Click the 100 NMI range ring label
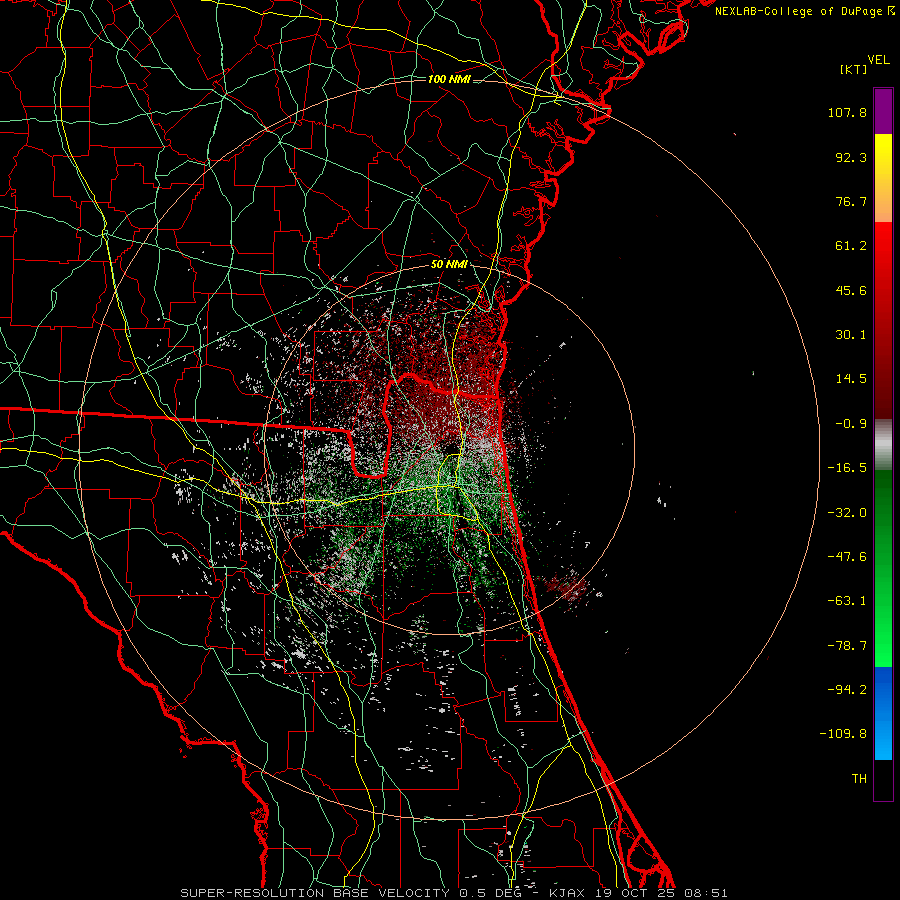The width and height of the screenshot is (900, 900). tap(449, 79)
